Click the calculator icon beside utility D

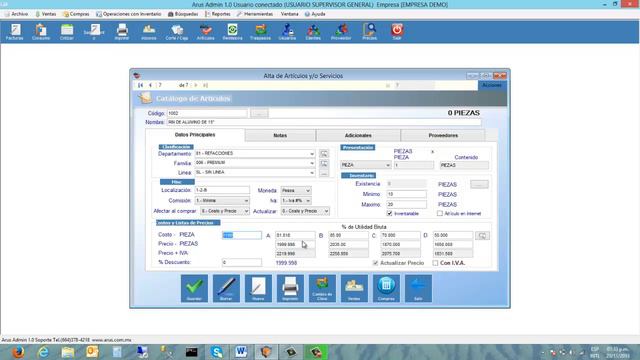tap(482, 236)
